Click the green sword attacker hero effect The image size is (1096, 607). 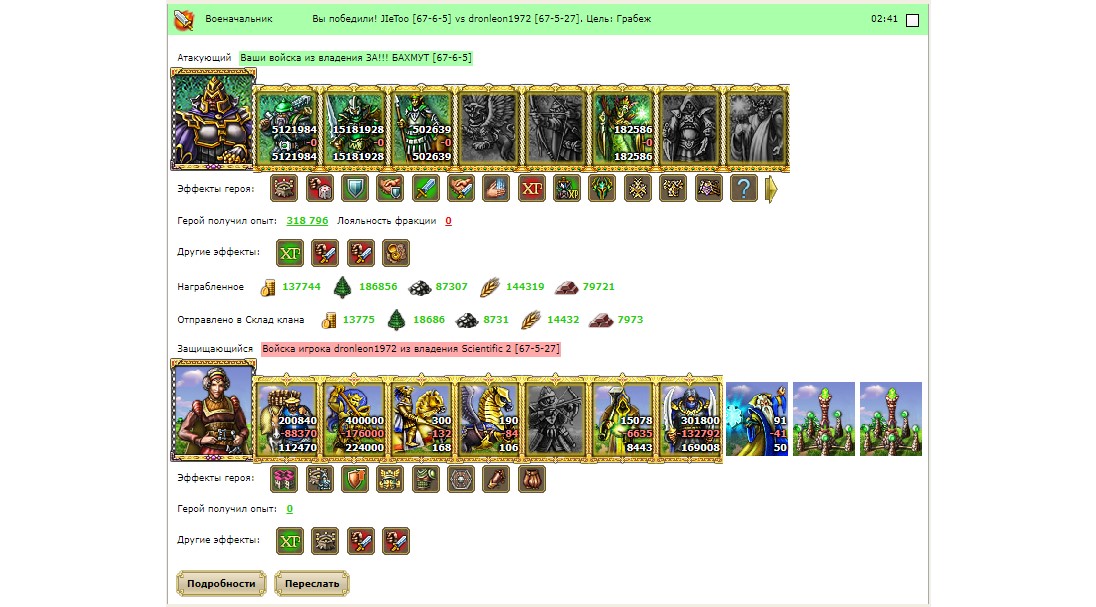426,188
